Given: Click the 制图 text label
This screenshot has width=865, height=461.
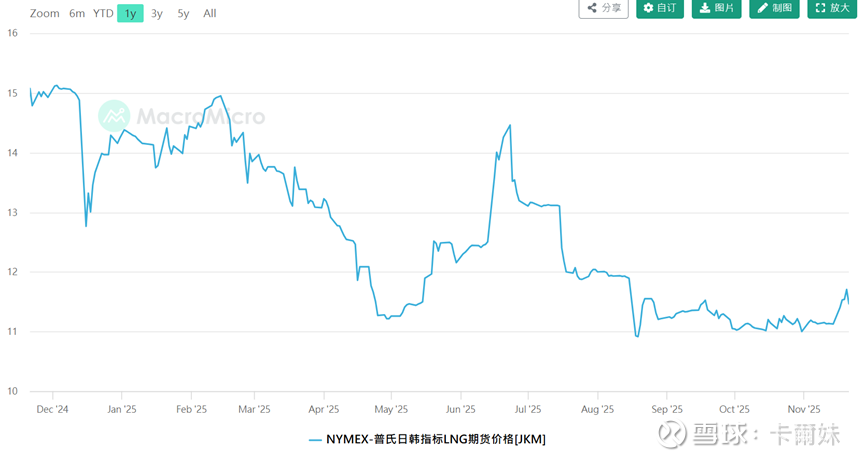Looking at the screenshot, I should (782, 8).
